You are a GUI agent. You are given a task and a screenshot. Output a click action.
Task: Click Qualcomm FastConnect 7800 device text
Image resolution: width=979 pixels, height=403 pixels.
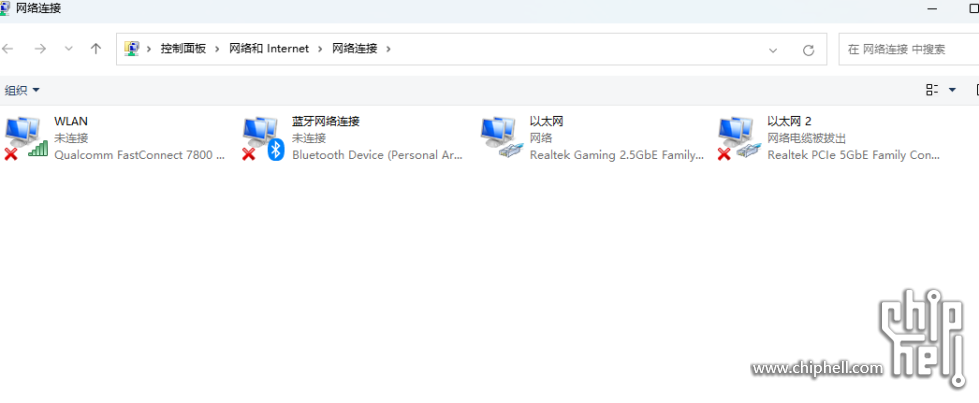coord(139,155)
